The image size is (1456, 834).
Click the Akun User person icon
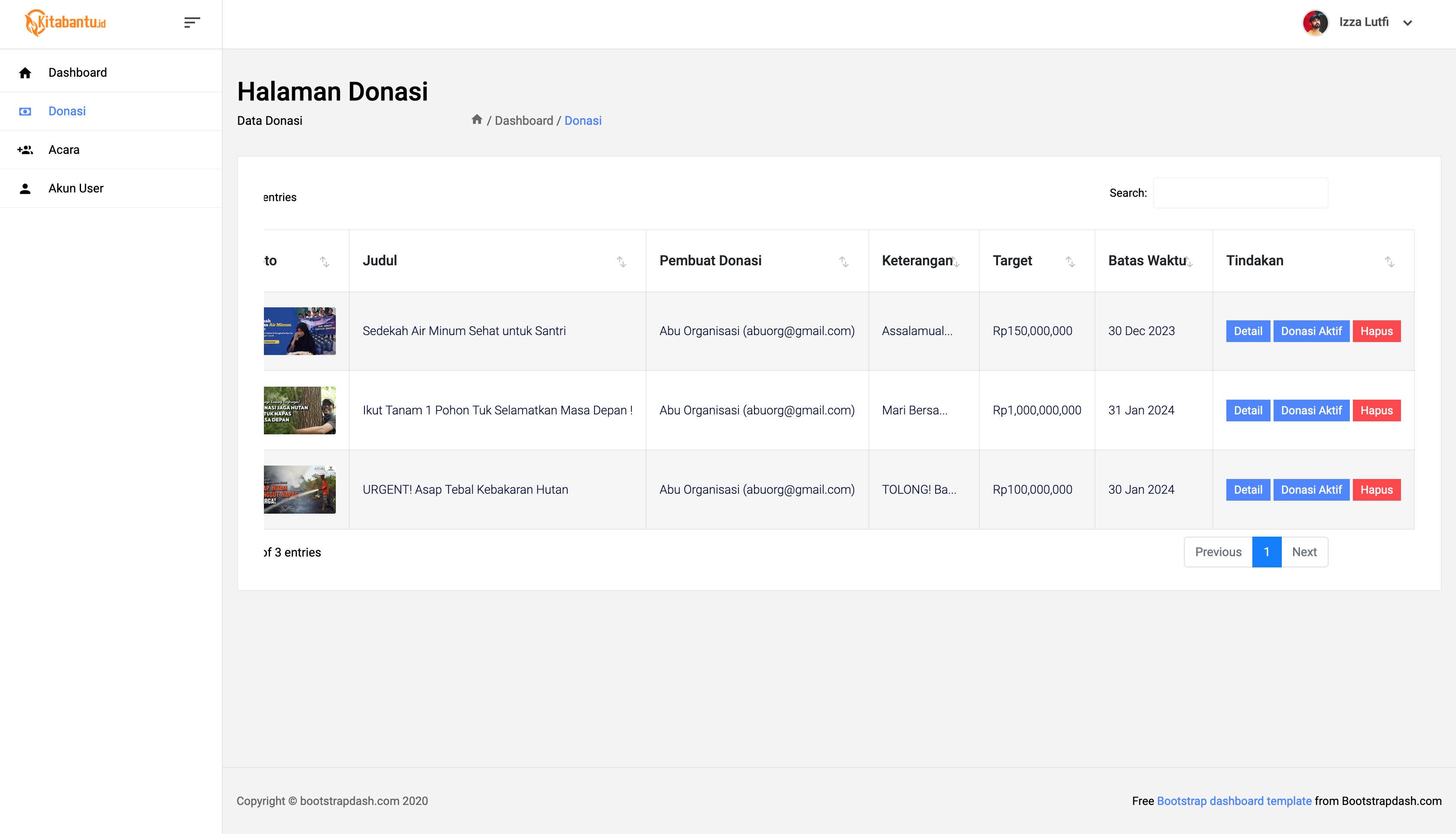(x=25, y=189)
